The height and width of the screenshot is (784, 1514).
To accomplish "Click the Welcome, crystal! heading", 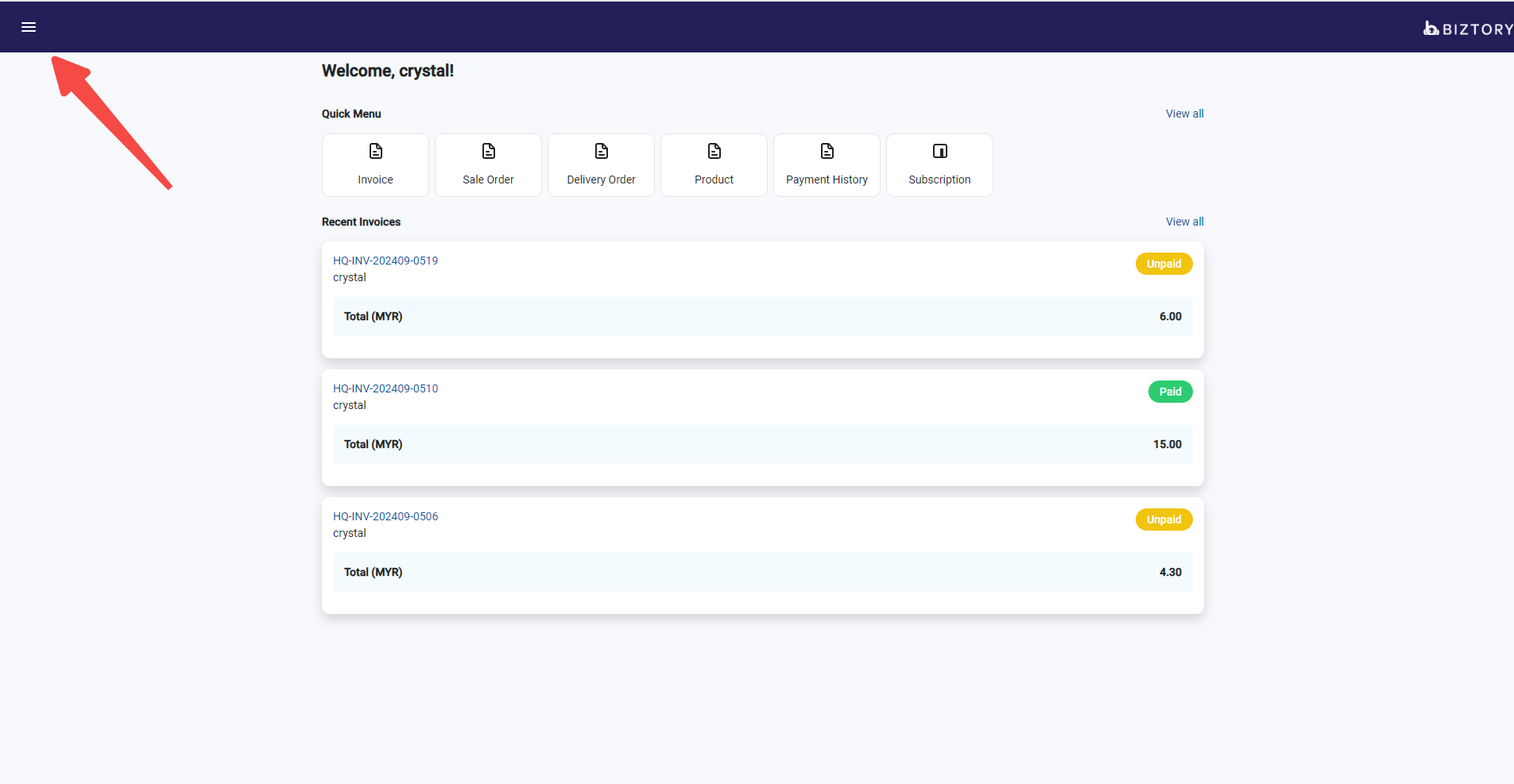I will [388, 71].
